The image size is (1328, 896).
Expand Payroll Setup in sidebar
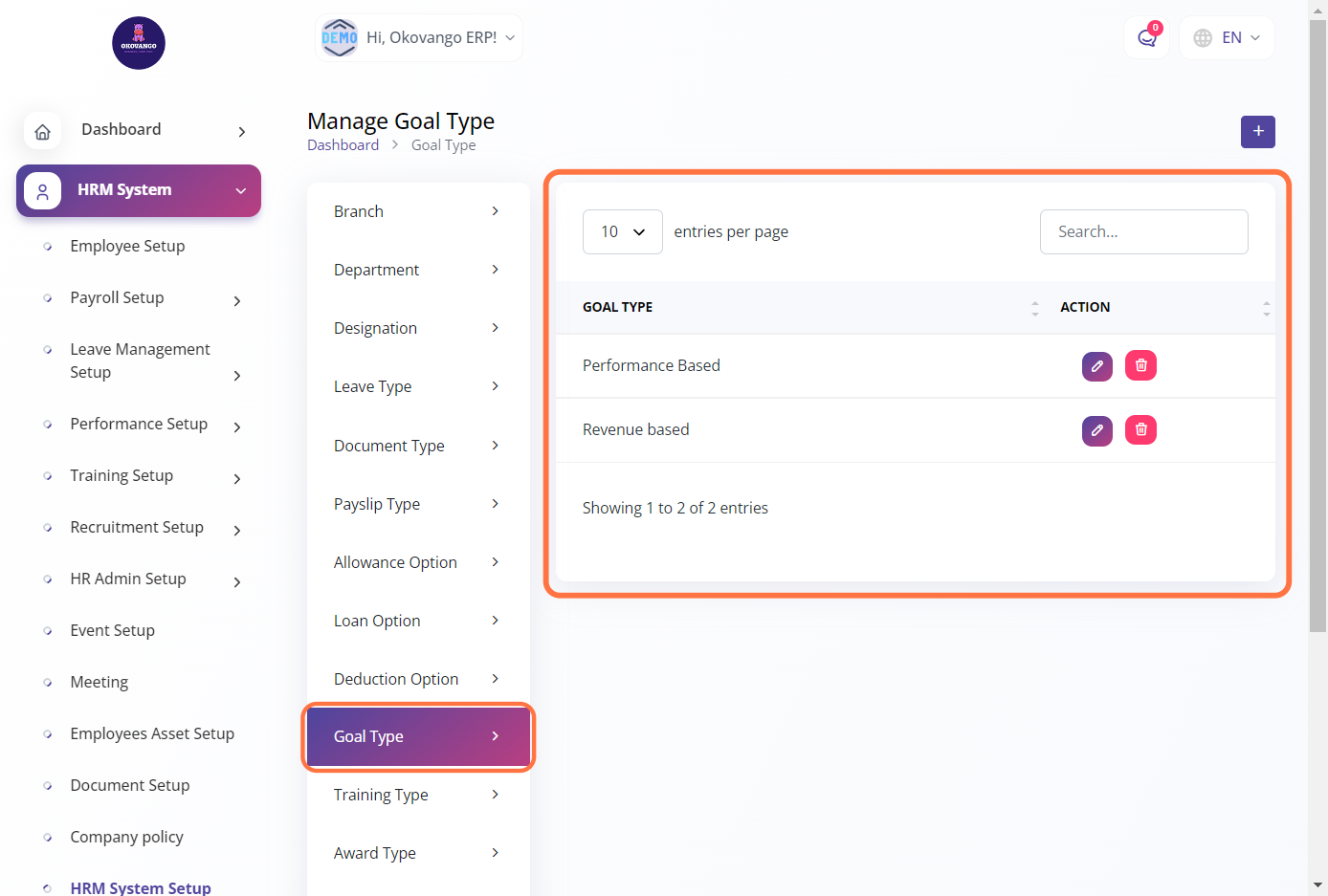[153, 298]
